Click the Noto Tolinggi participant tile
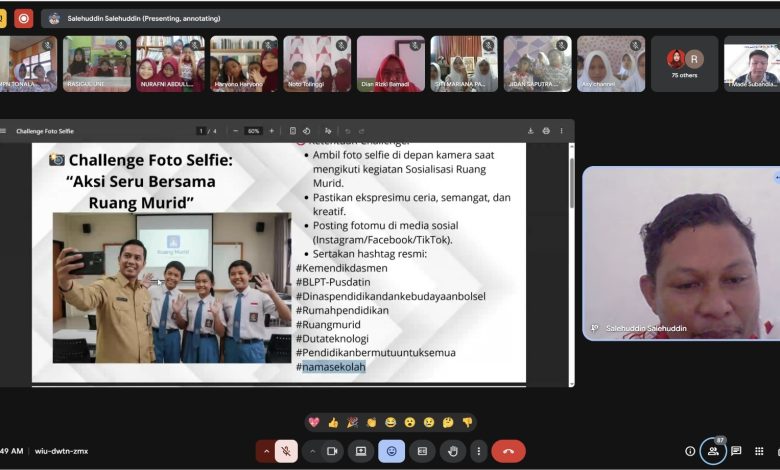The image size is (780, 470). point(317,64)
